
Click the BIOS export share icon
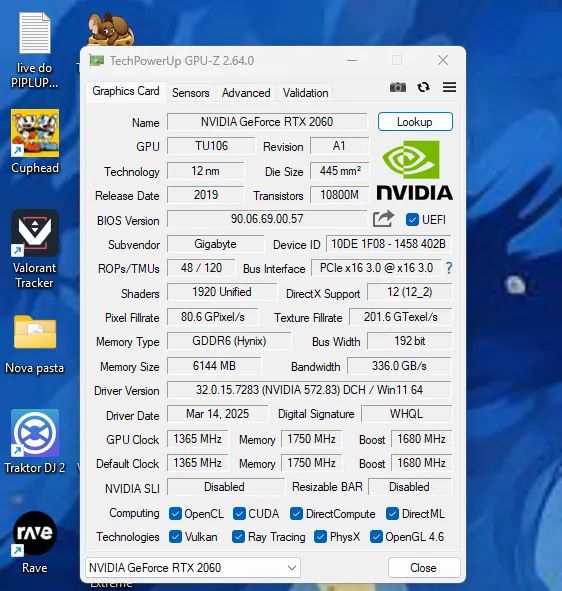(383, 219)
